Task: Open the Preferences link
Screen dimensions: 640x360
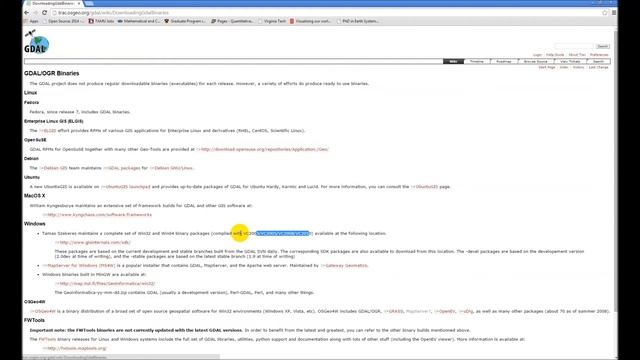Action: click(599, 55)
